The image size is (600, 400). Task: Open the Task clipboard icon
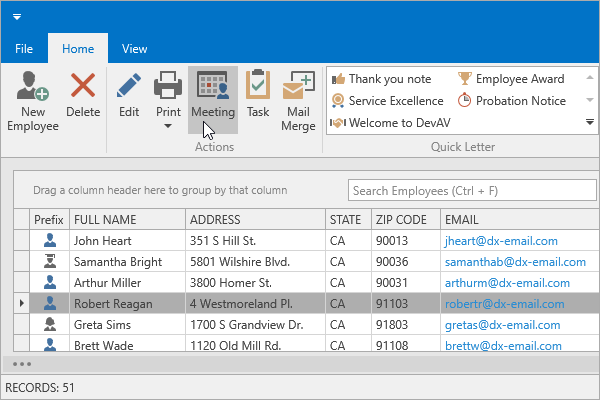pos(258,88)
